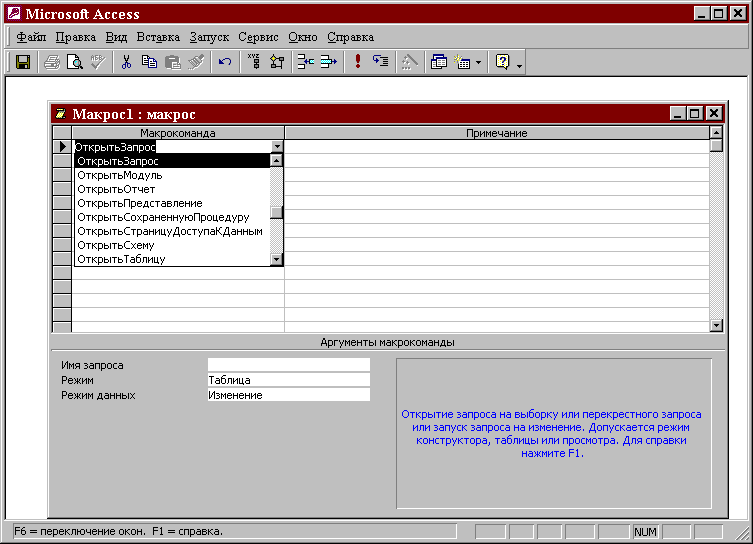Viewport: 753px width, 544px height.
Task: Collapse the Макрокоманда combo box arrow
Action: click(x=277, y=146)
